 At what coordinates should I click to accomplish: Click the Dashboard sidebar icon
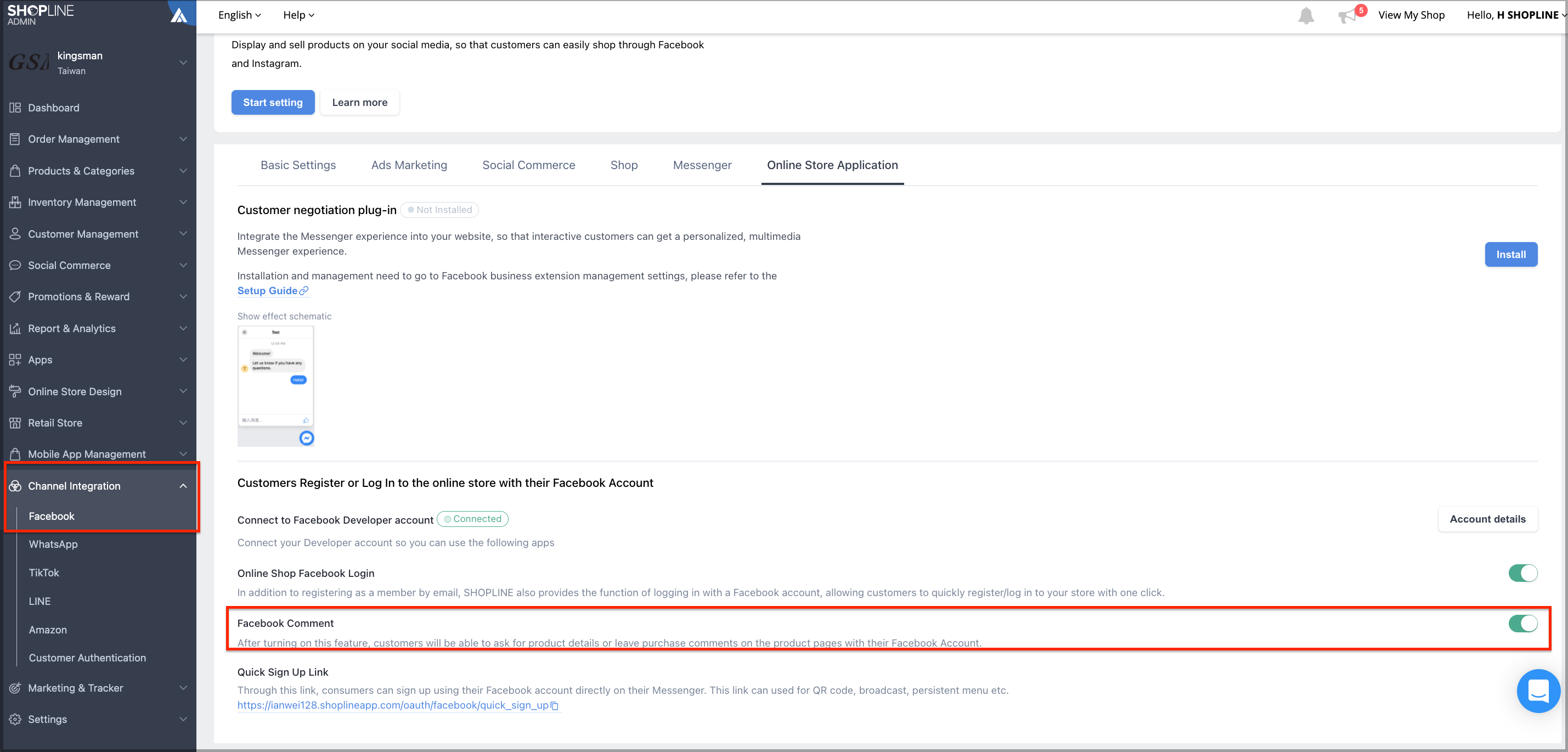click(15, 108)
